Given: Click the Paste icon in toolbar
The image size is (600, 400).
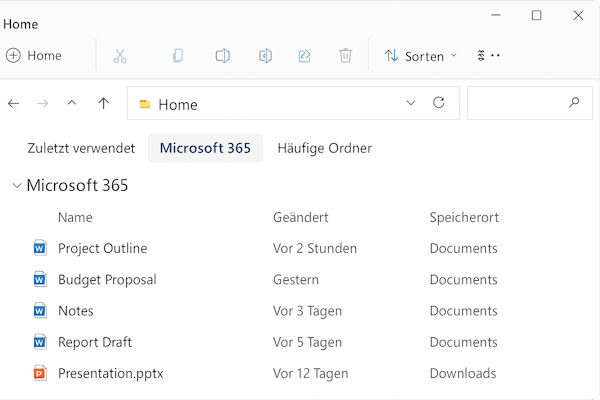Looking at the screenshot, I should click(223, 56).
